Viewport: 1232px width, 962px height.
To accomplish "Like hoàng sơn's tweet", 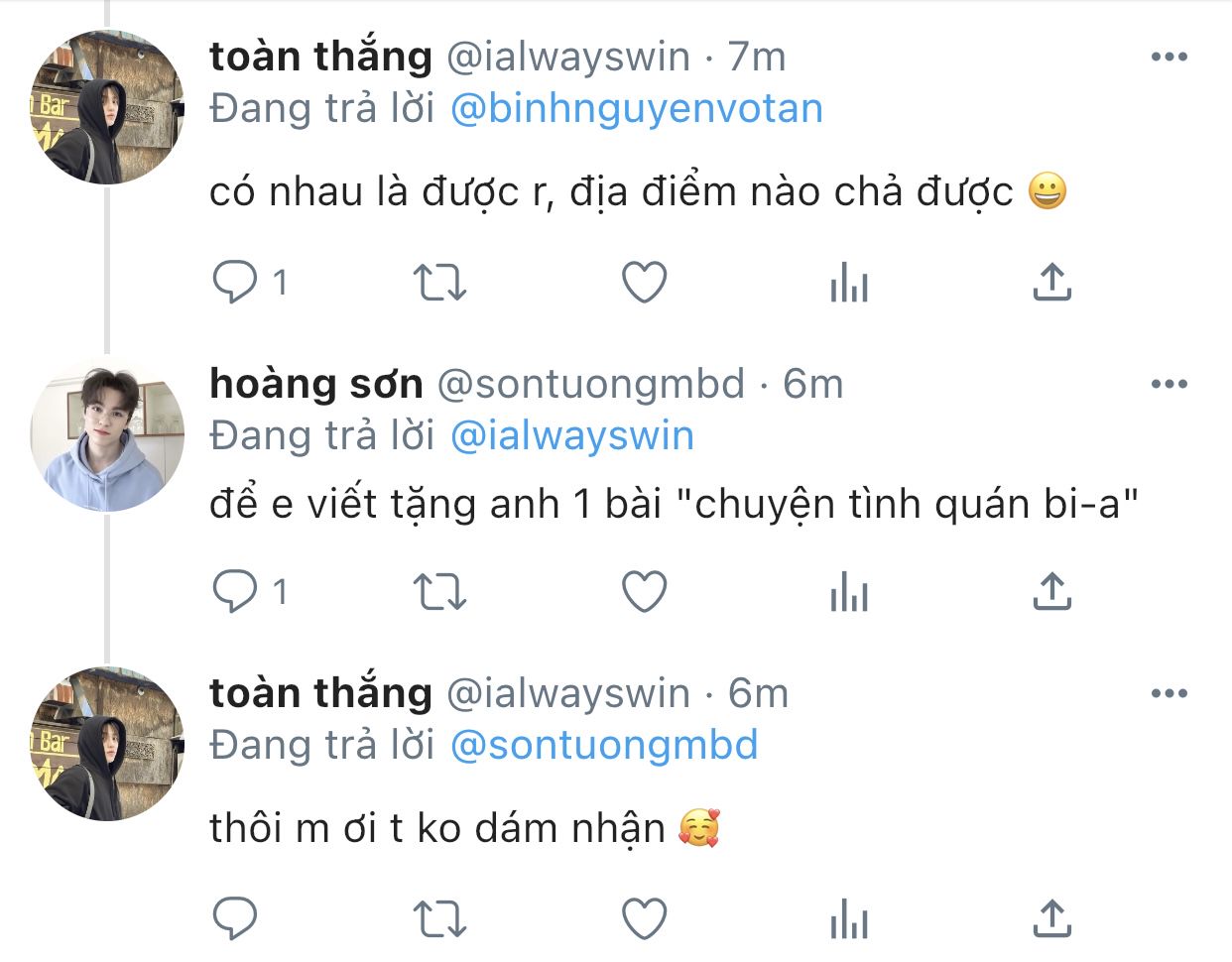I will [644, 592].
